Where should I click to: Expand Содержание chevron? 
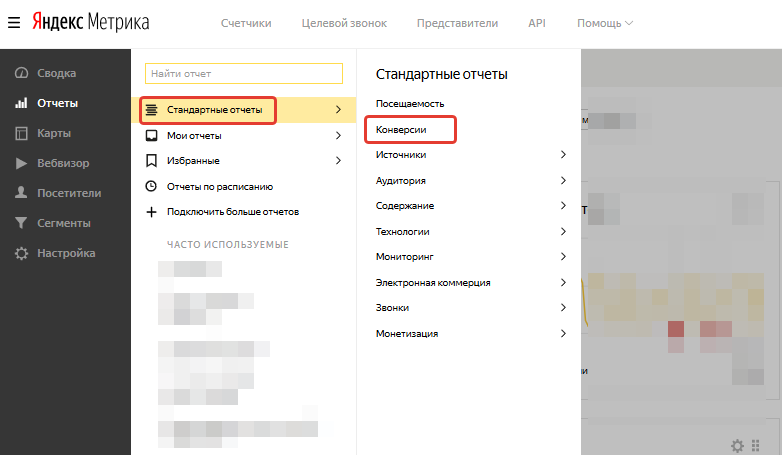[564, 206]
